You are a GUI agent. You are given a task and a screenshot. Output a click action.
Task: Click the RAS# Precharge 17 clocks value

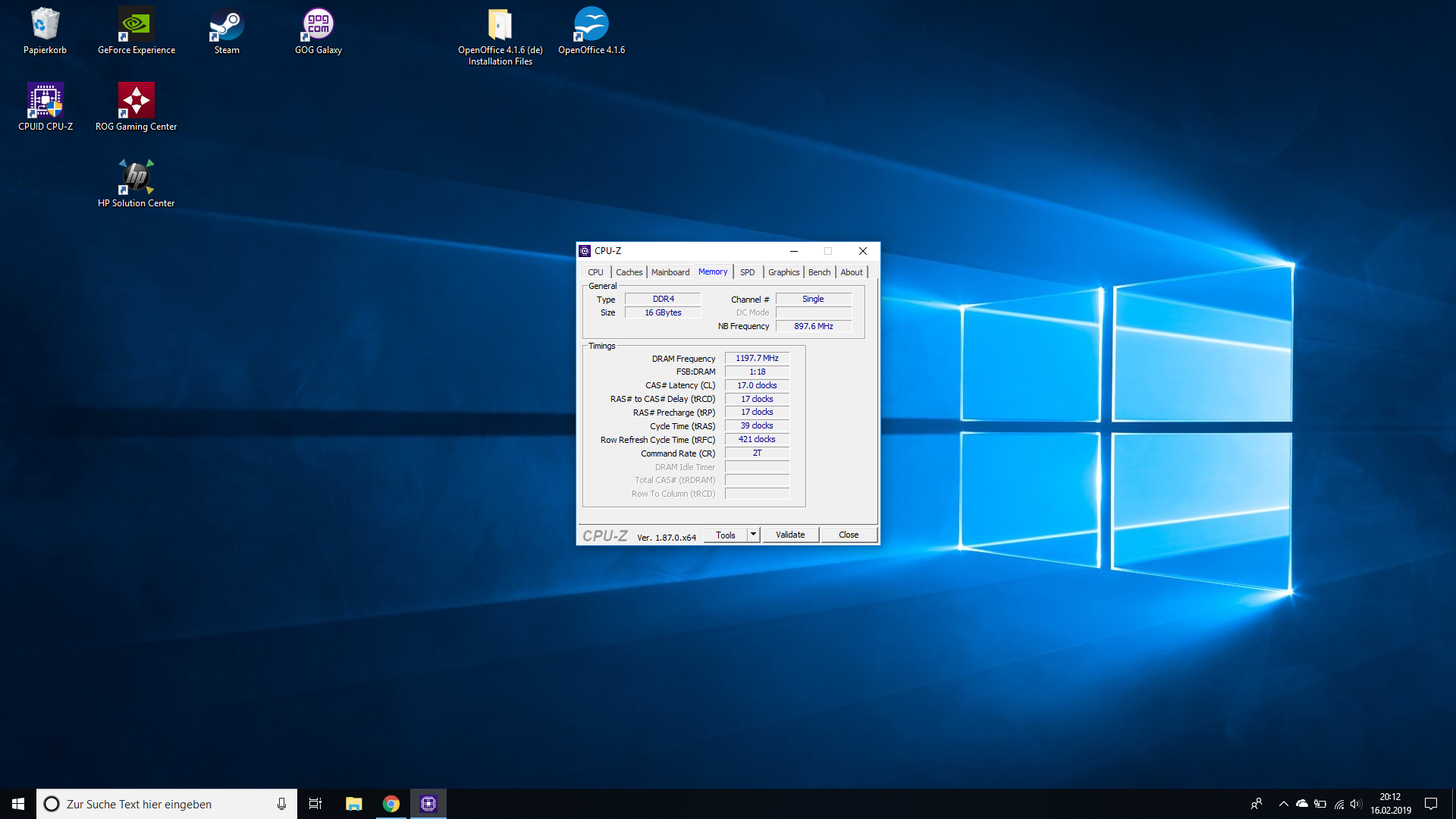point(757,413)
